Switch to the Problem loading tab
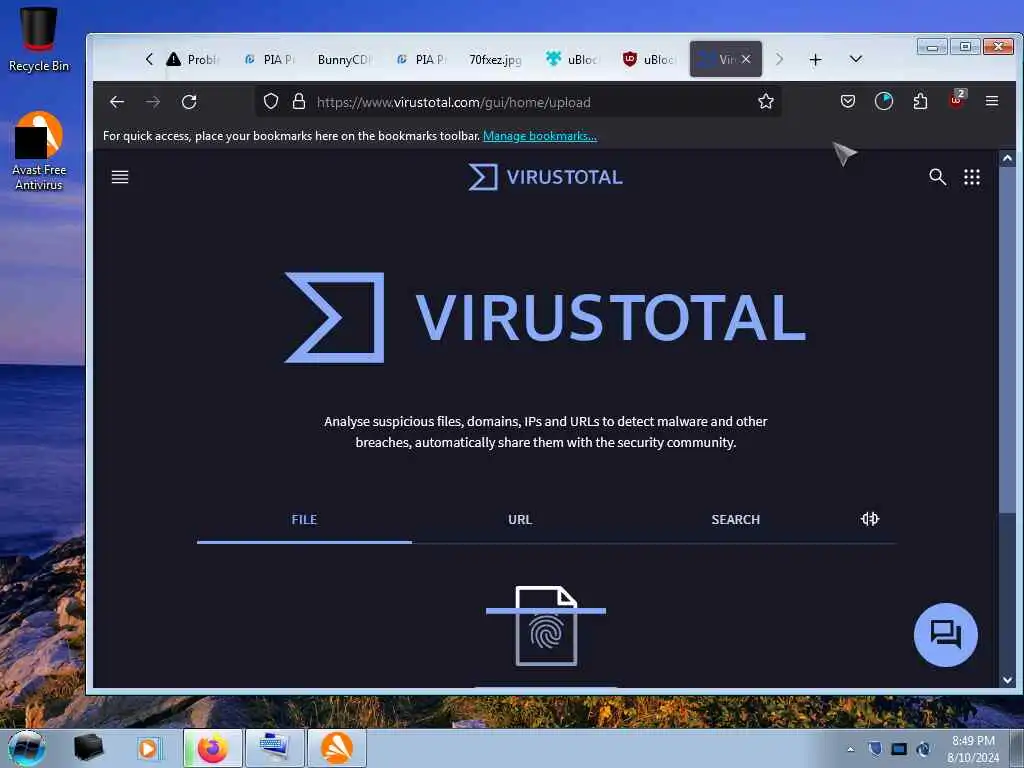Image resolution: width=1024 pixels, height=768 pixels. coord(191,59)
